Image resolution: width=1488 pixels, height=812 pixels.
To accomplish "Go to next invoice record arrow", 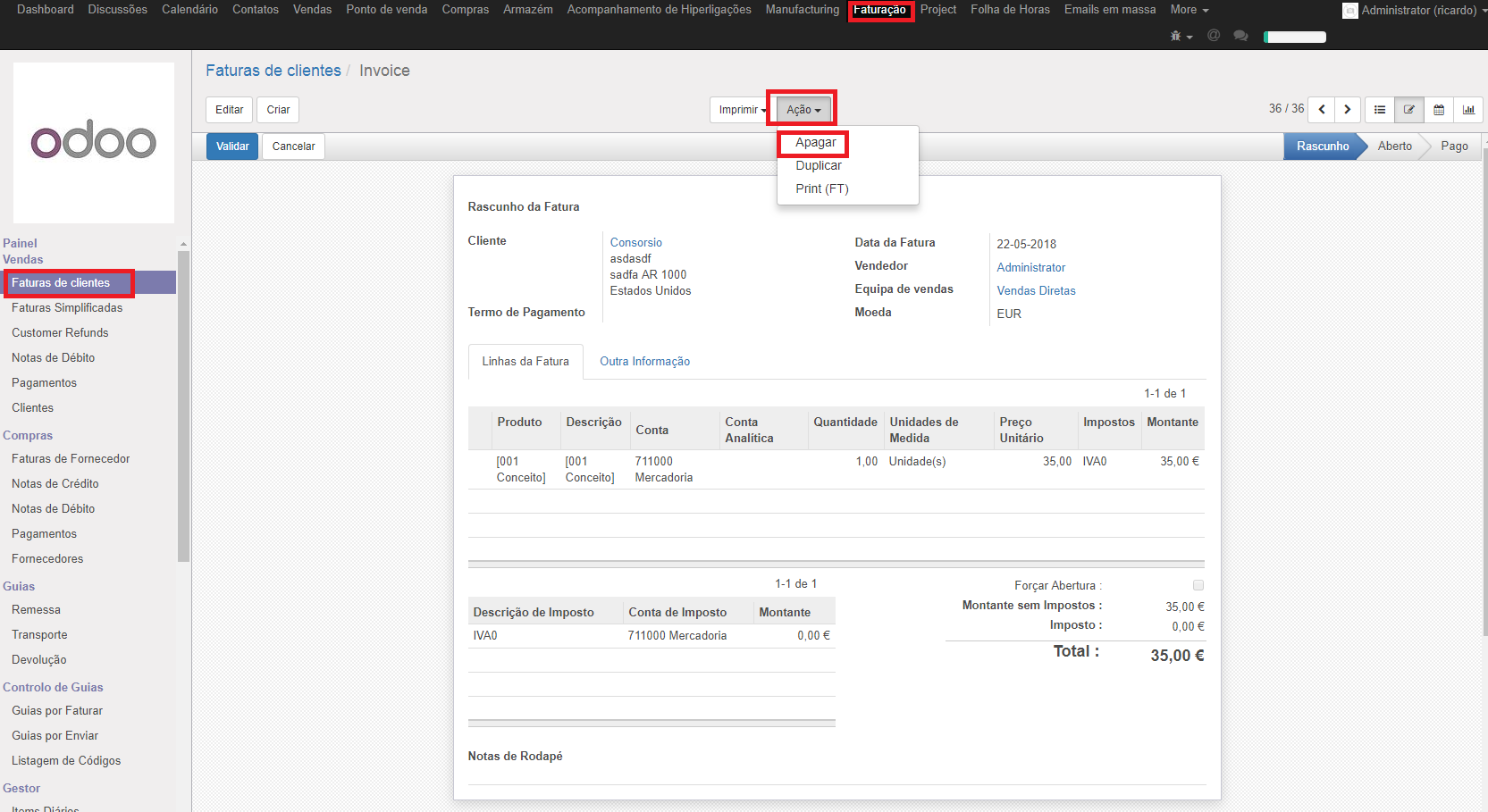I will (1348, 110).
